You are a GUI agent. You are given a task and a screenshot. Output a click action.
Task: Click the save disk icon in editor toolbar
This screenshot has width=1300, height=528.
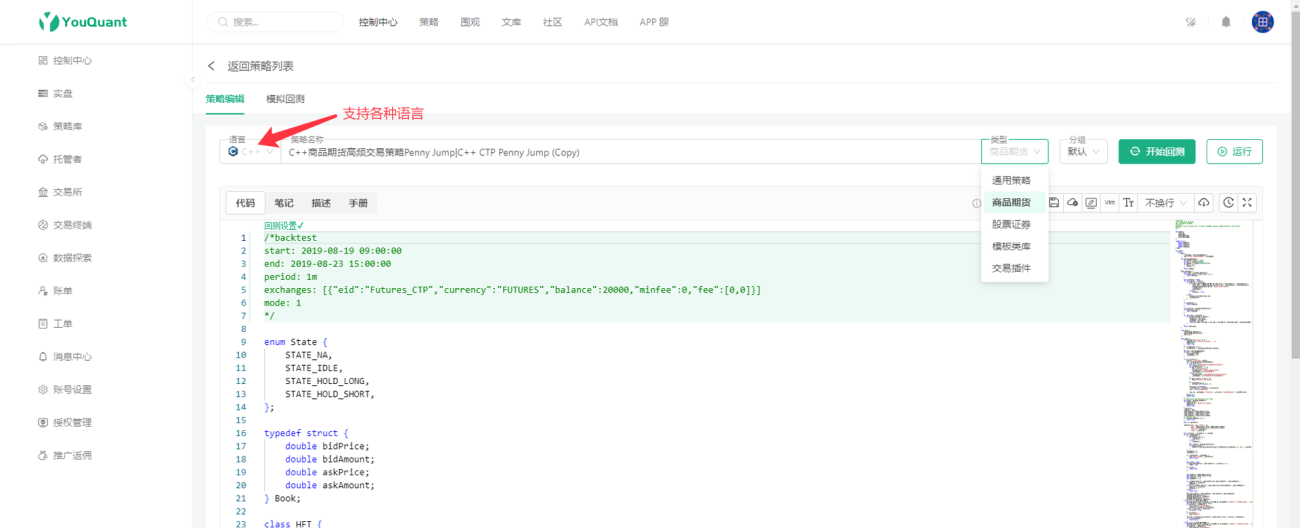click(x=1054, y=203)
